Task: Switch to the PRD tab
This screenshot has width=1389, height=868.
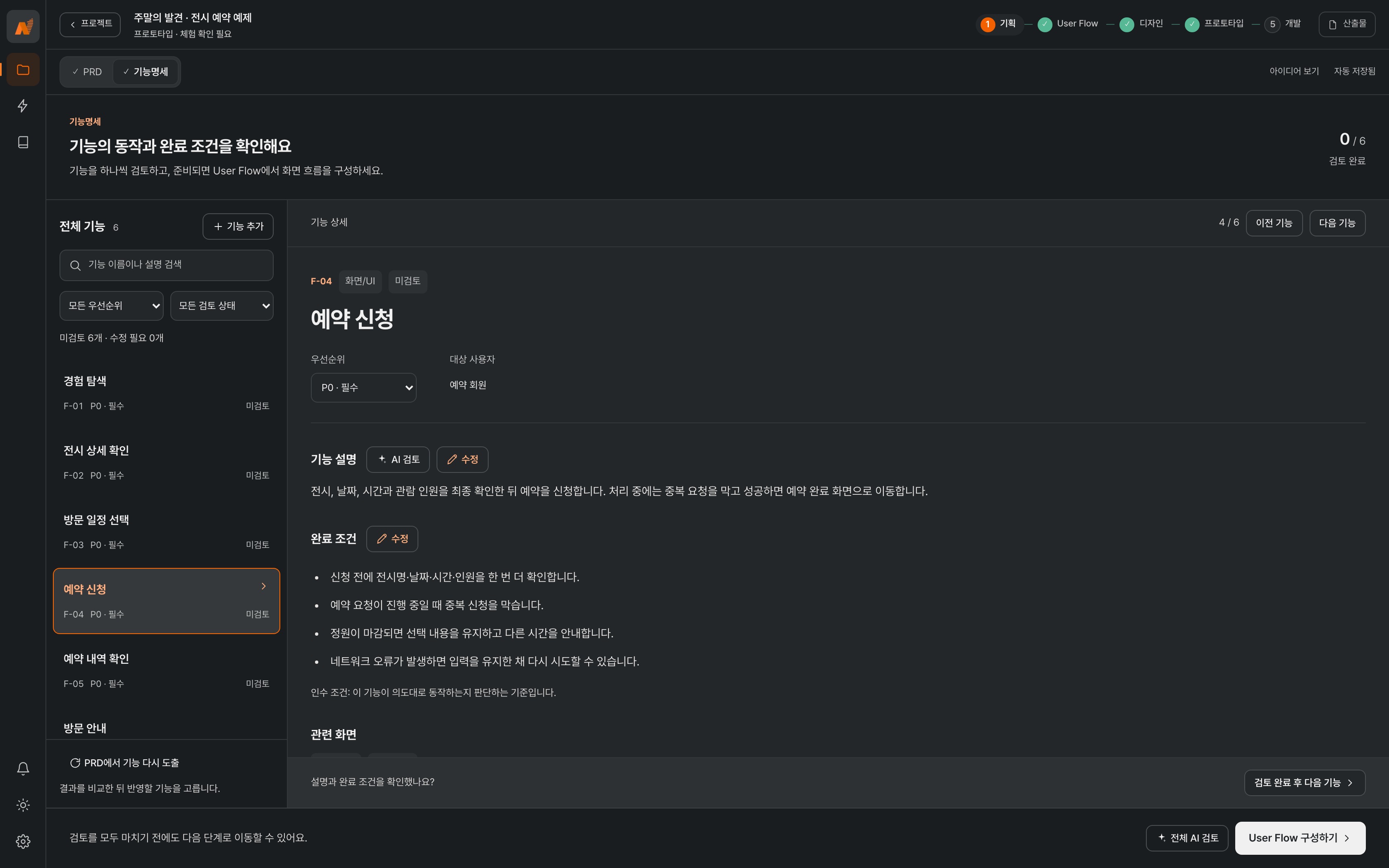Action: point(87,72)
